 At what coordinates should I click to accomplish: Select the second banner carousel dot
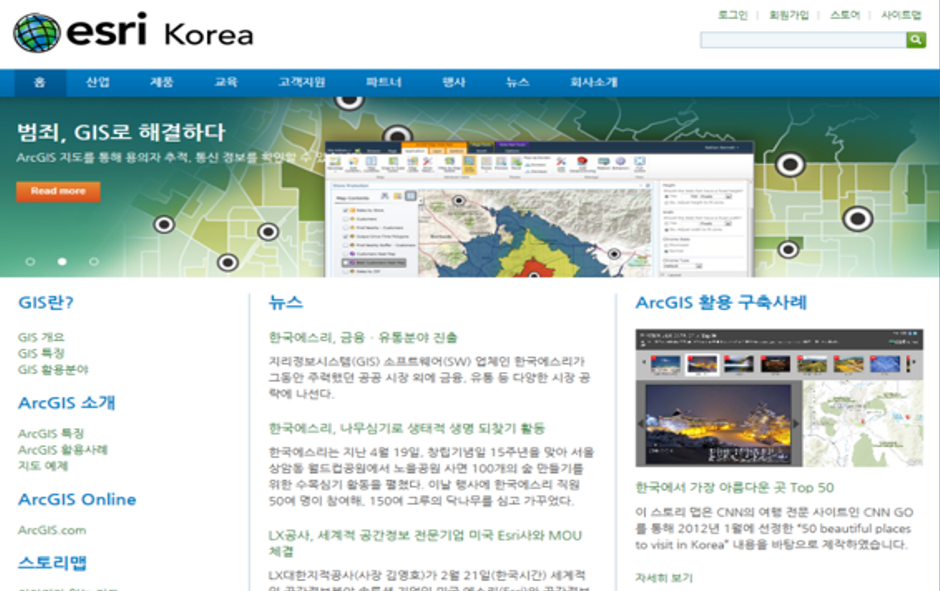(x=62, y=261)
